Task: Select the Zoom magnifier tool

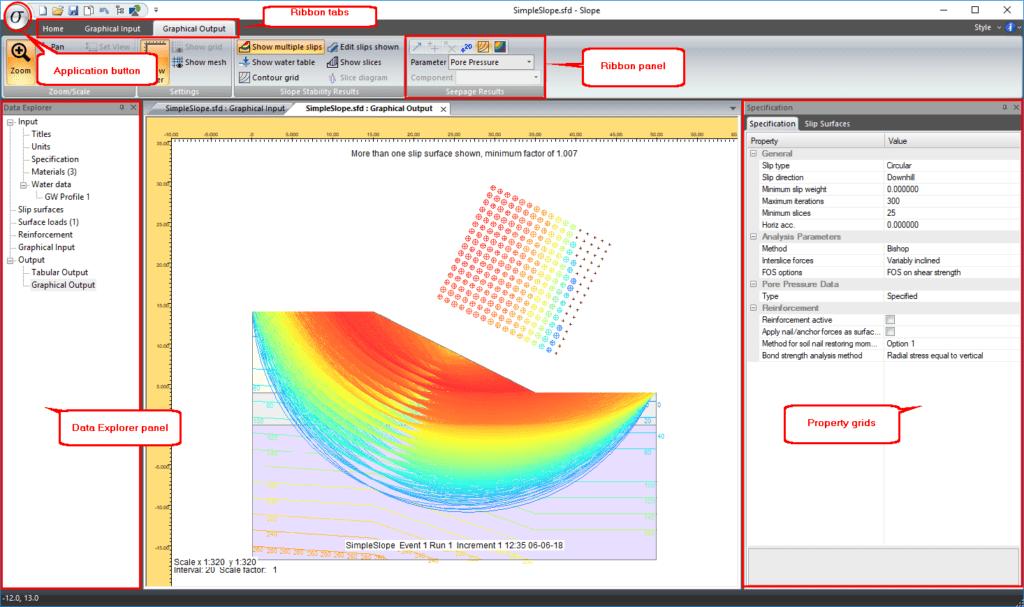Action: click(x=20, y=61)
